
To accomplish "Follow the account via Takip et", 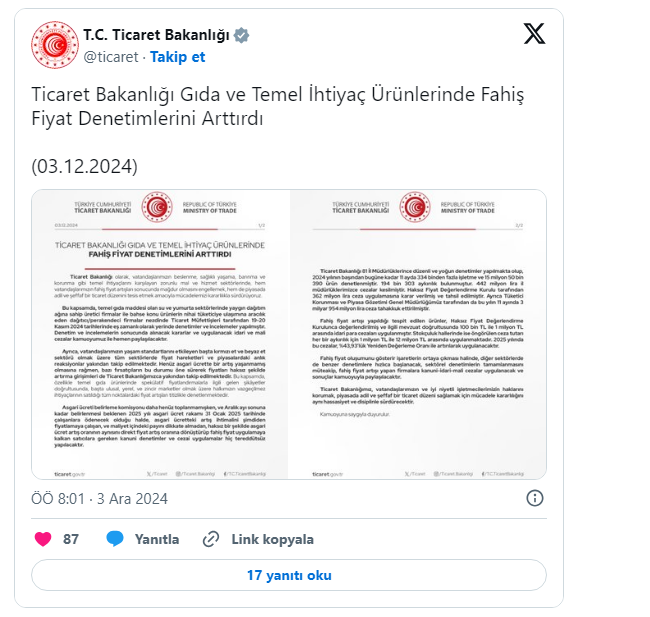I will pos(177,57).
